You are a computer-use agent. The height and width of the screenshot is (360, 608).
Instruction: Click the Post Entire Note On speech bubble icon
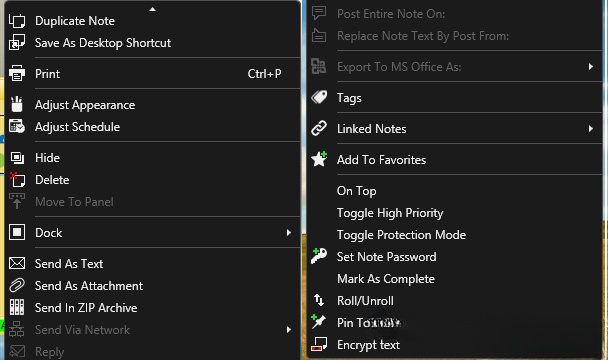(319, 14)
